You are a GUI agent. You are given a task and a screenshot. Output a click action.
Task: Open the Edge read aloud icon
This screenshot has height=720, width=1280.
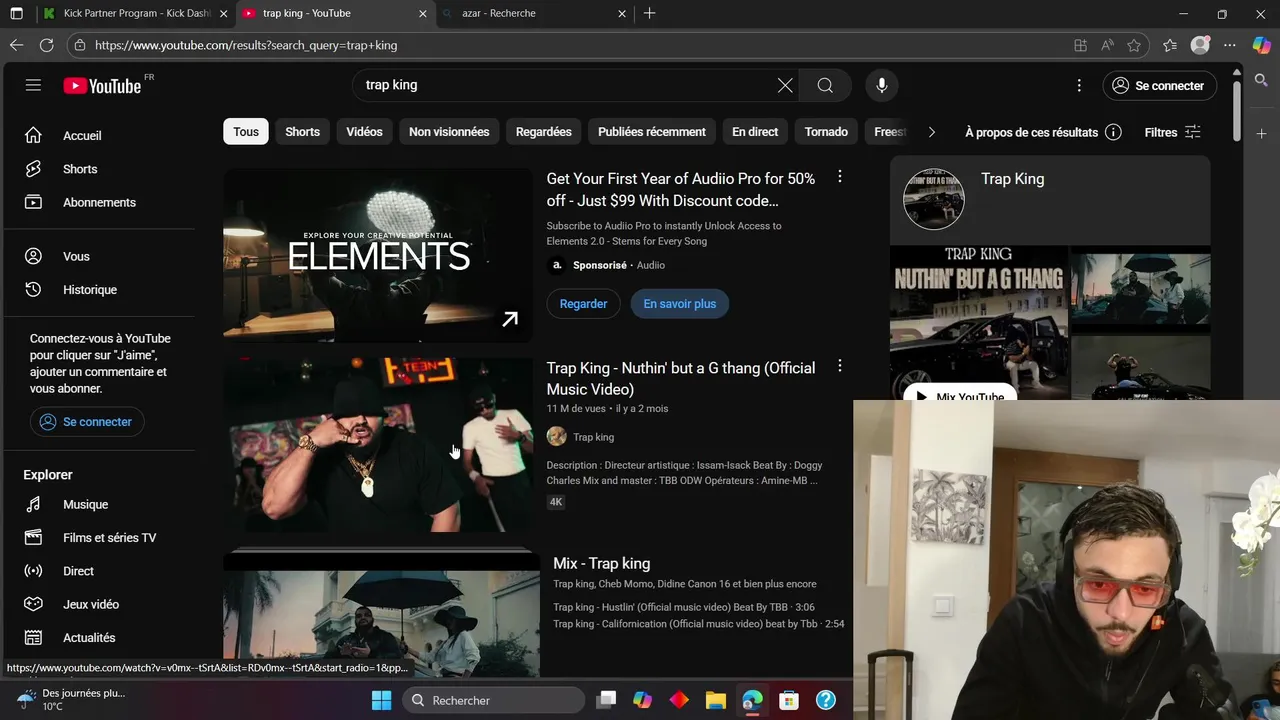1107,45
